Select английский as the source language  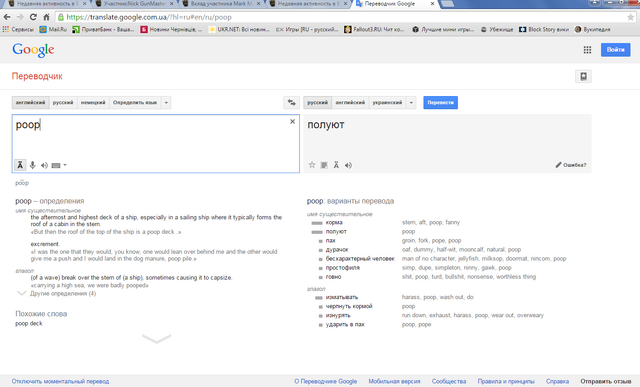(31, 102)
